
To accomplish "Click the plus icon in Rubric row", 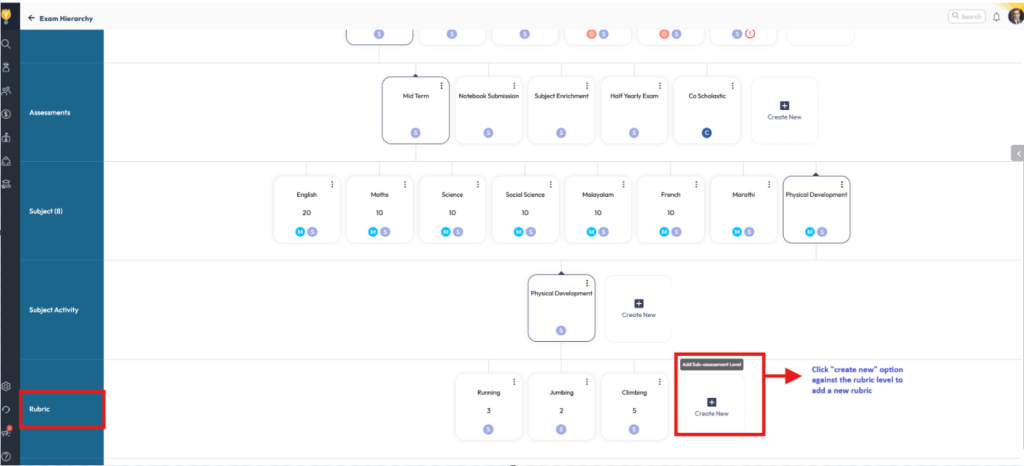I will click(712, 401).
